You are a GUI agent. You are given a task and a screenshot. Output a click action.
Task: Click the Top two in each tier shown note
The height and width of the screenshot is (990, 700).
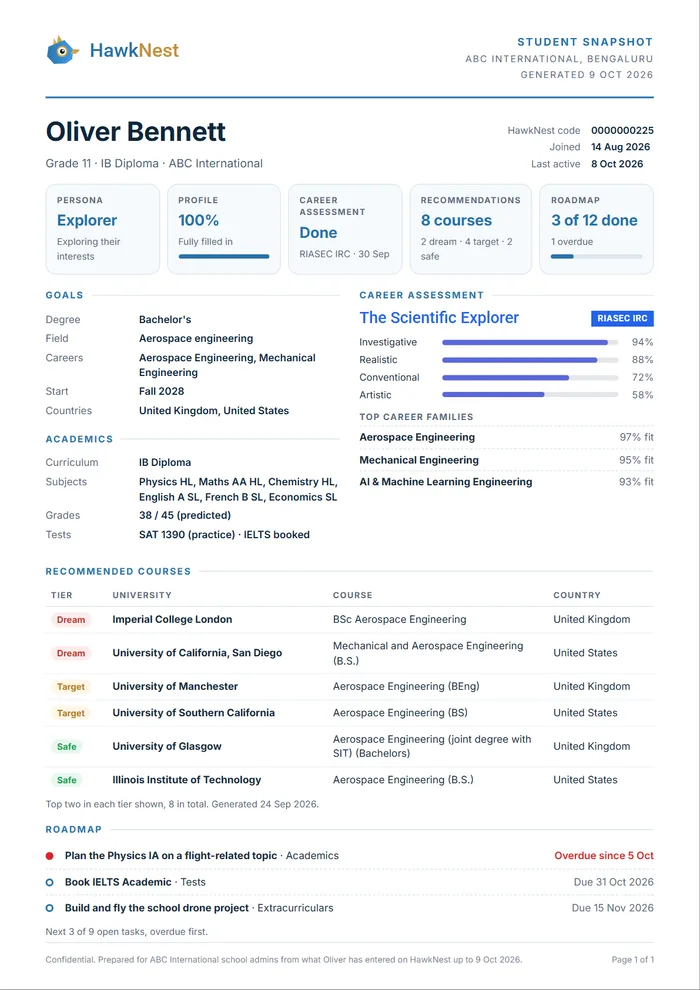182,805
